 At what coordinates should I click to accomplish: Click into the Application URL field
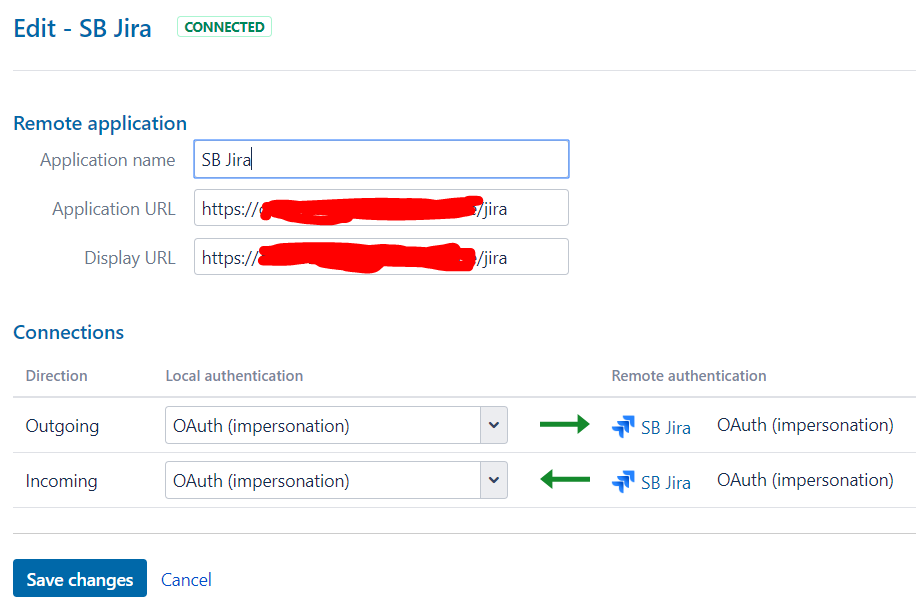[381, 208]
